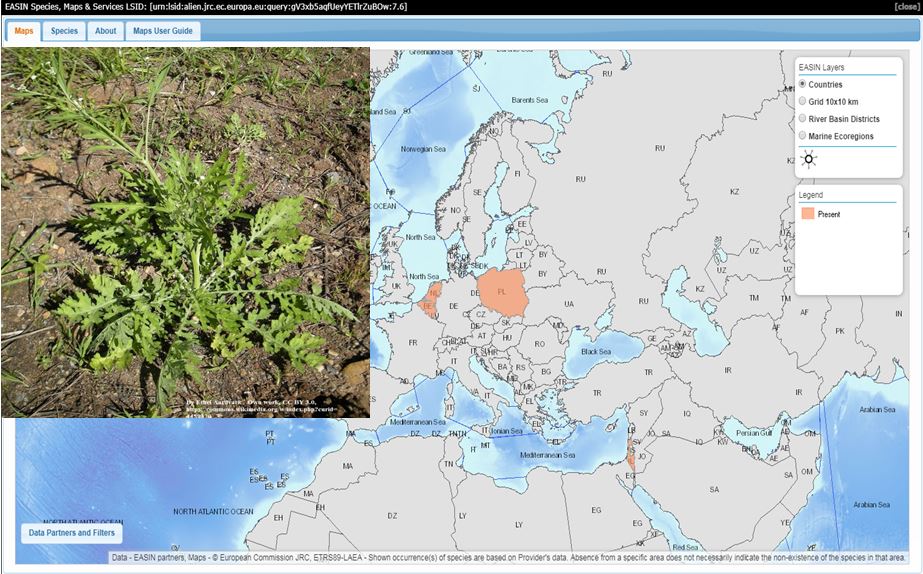Click the Present legend color swatch
Screen dimensions: 923x574
click(x=808, y=214)
